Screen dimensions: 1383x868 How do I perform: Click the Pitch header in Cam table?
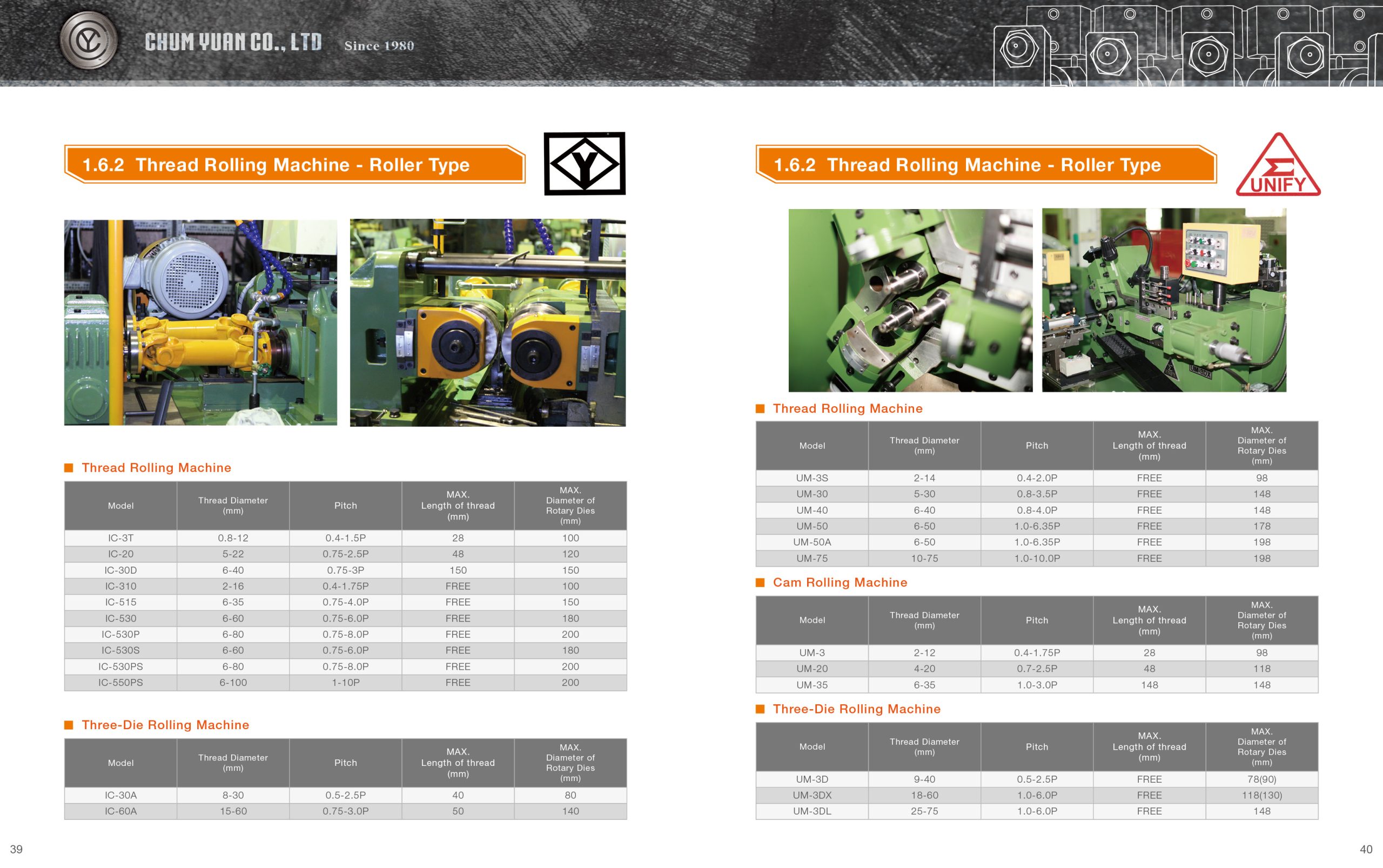click(x=1037, y=620)
